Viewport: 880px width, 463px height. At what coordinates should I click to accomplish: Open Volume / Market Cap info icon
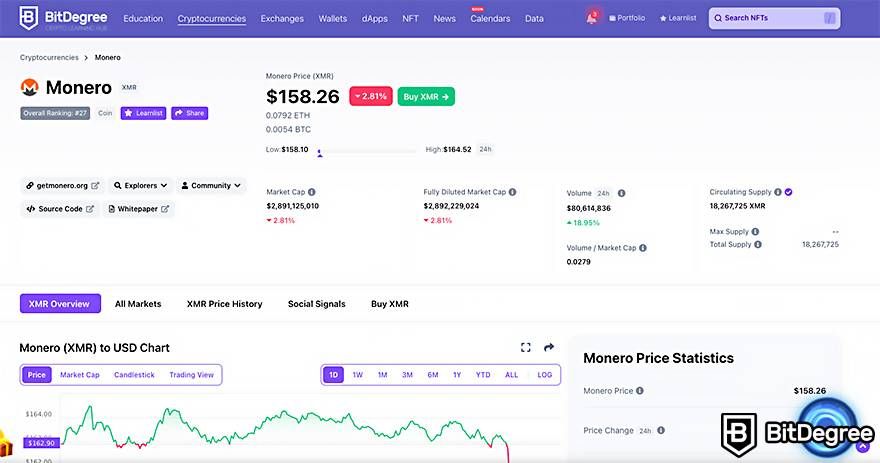click(x=643, y=248)
